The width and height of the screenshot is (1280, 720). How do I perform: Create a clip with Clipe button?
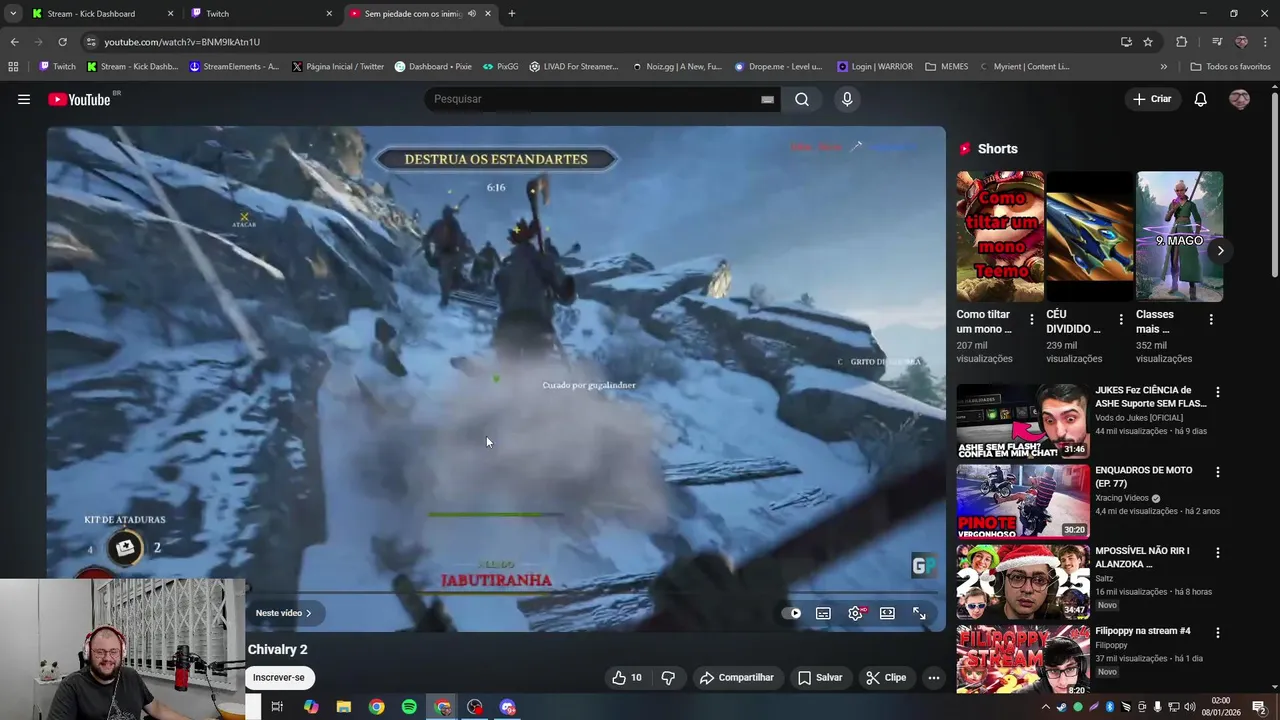886,677
